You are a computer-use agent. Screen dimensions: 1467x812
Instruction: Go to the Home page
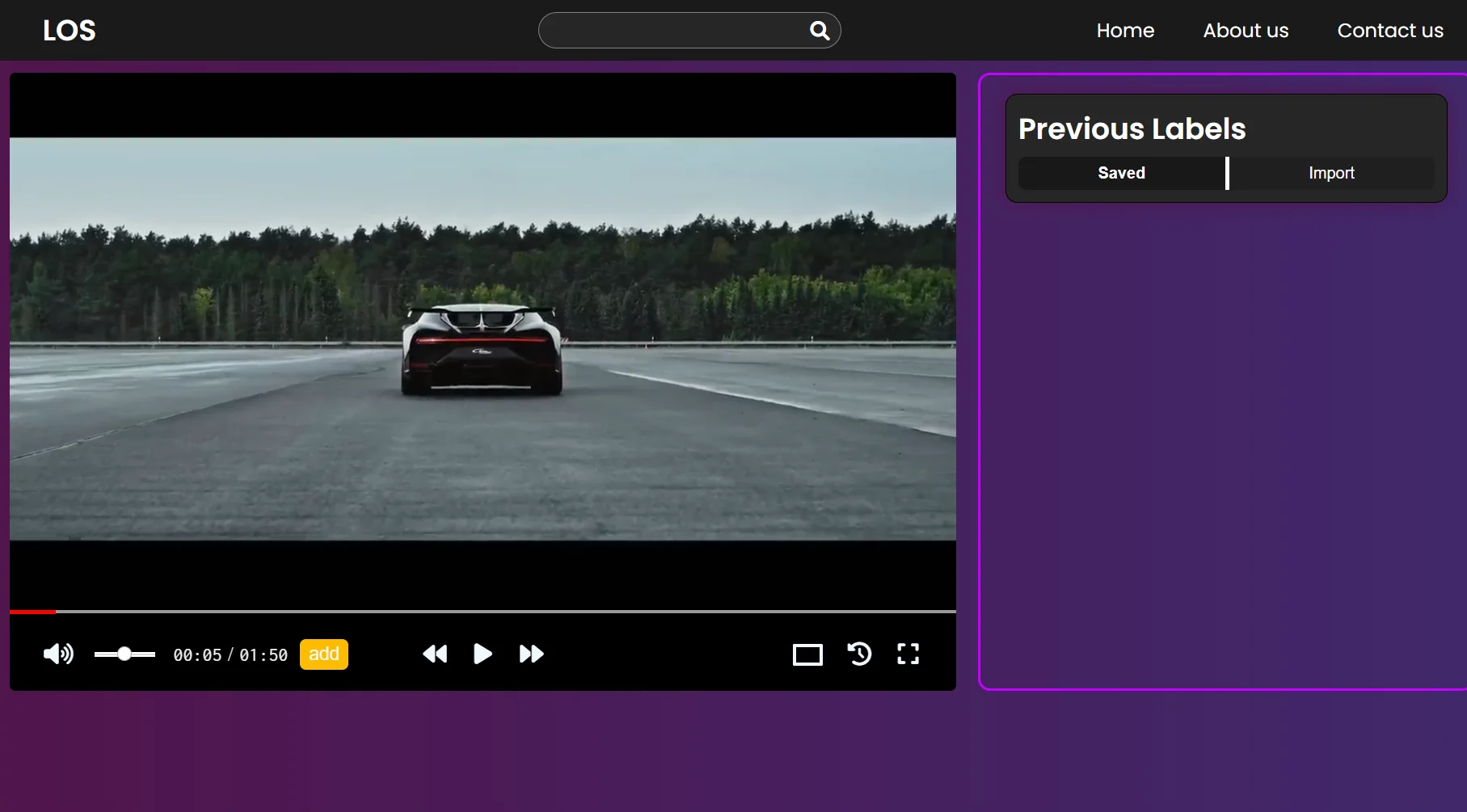pyautogui.click(x=1125, y=31)
